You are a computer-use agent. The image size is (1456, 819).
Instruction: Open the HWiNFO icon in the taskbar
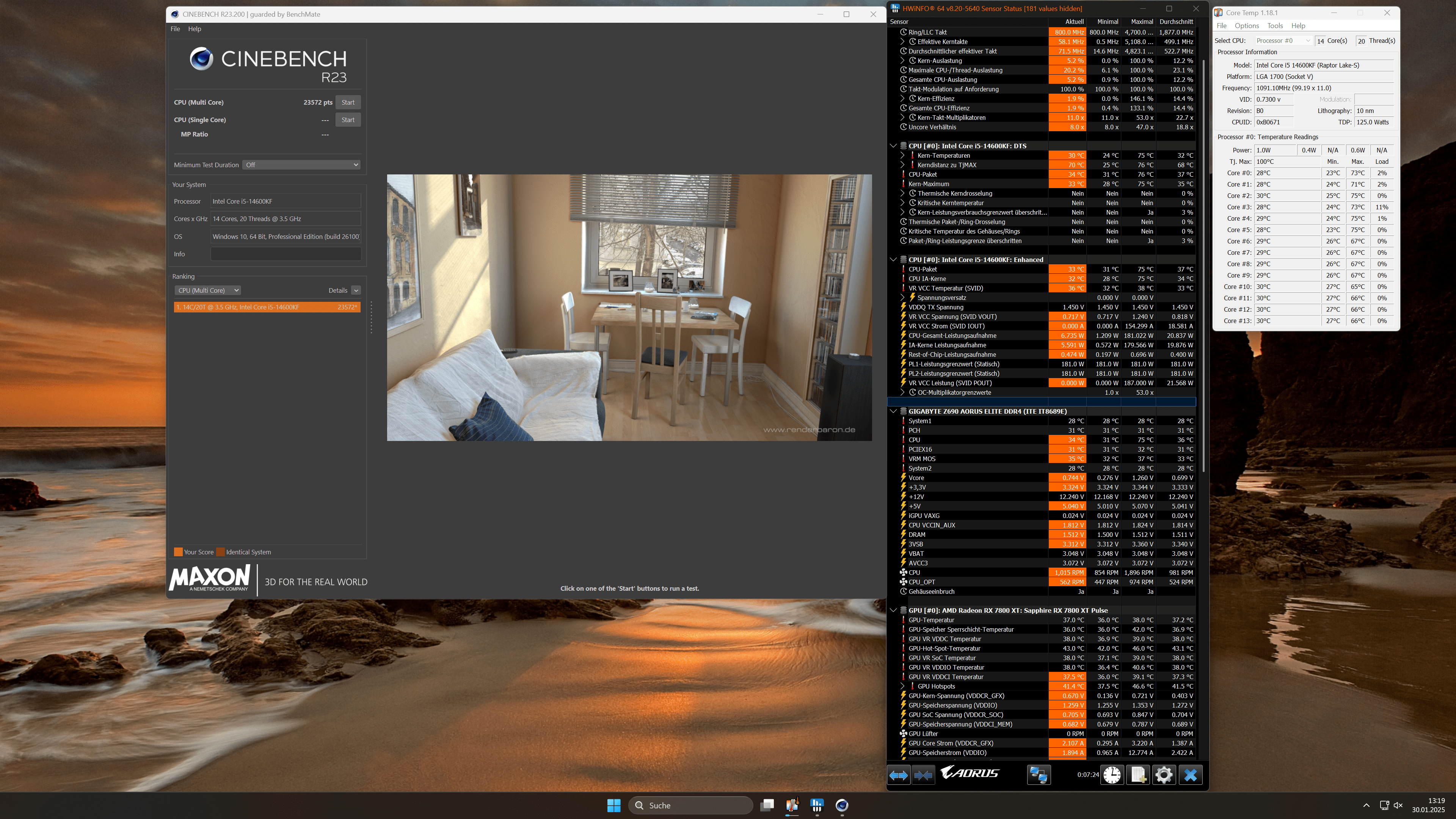(817, 805)
